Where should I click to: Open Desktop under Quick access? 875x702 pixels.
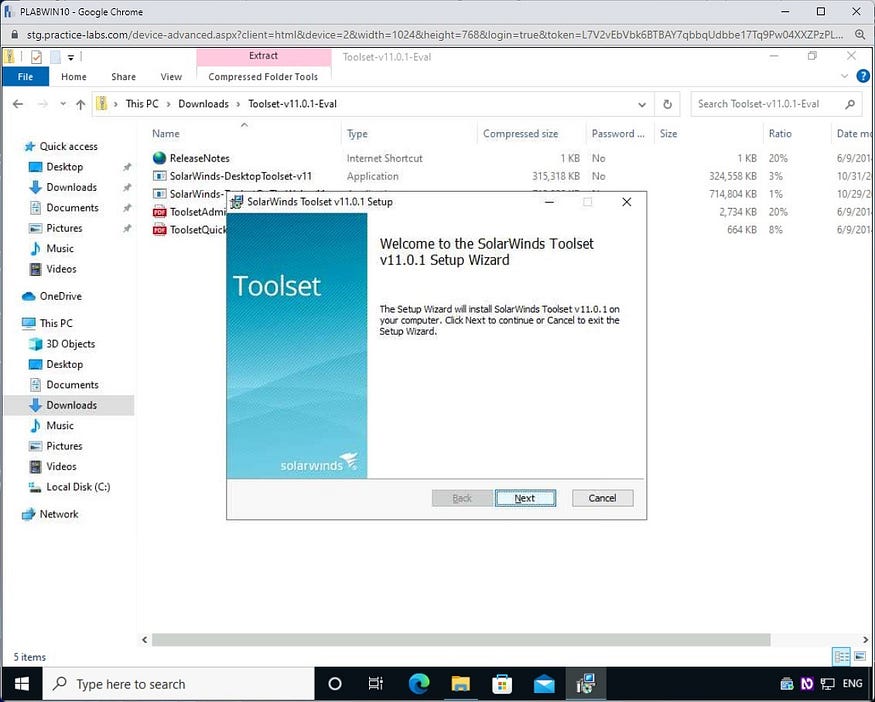[64, 166]
